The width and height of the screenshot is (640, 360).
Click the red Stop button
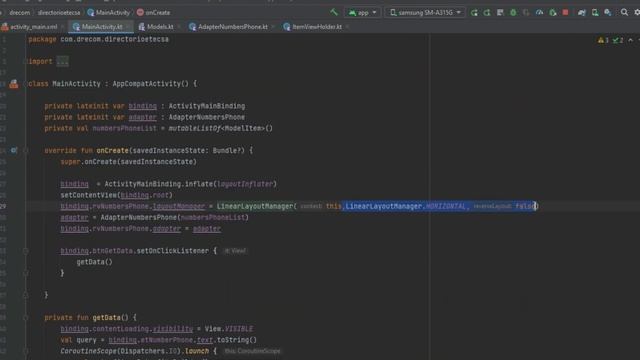(x=565, y=13)
